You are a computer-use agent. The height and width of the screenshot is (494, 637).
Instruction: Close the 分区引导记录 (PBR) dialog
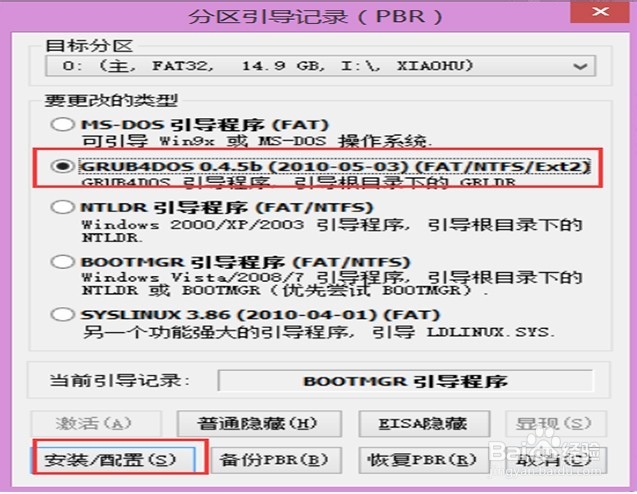[x=600, y=11]
